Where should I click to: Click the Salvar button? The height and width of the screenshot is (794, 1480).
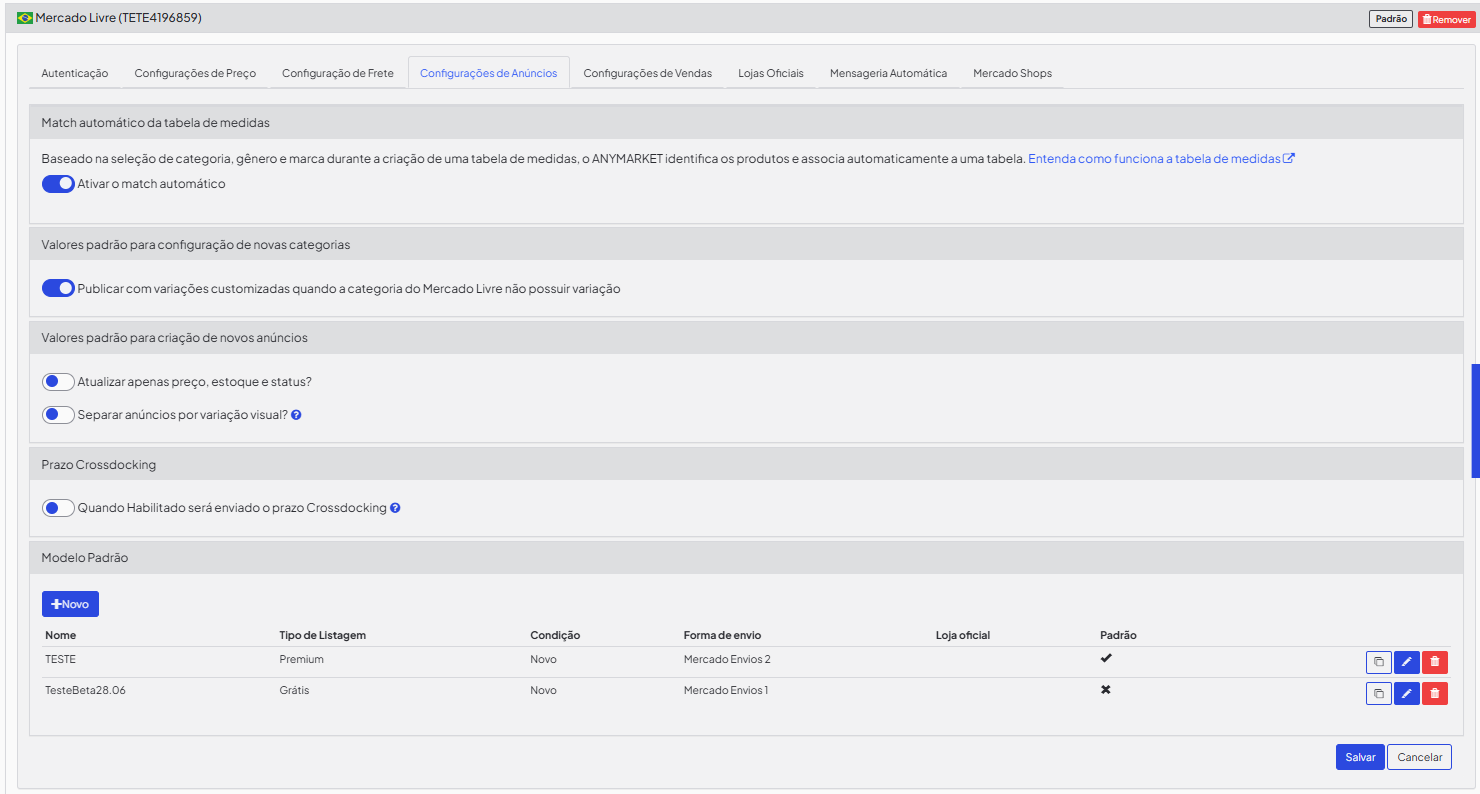point(1360,757)
